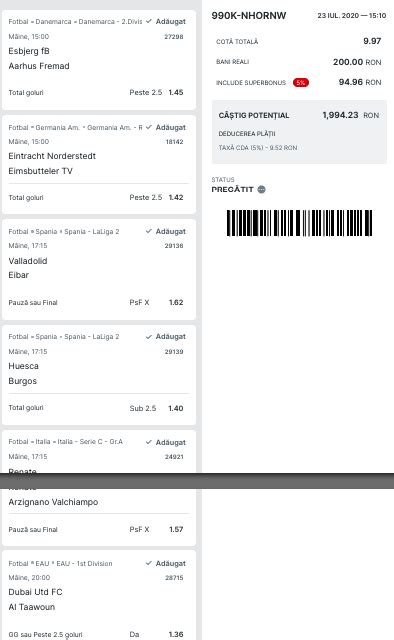Screen dimensions: 394x640
Task: Select the 1.57 odds for Arzignano match
Action: point(176,529)
